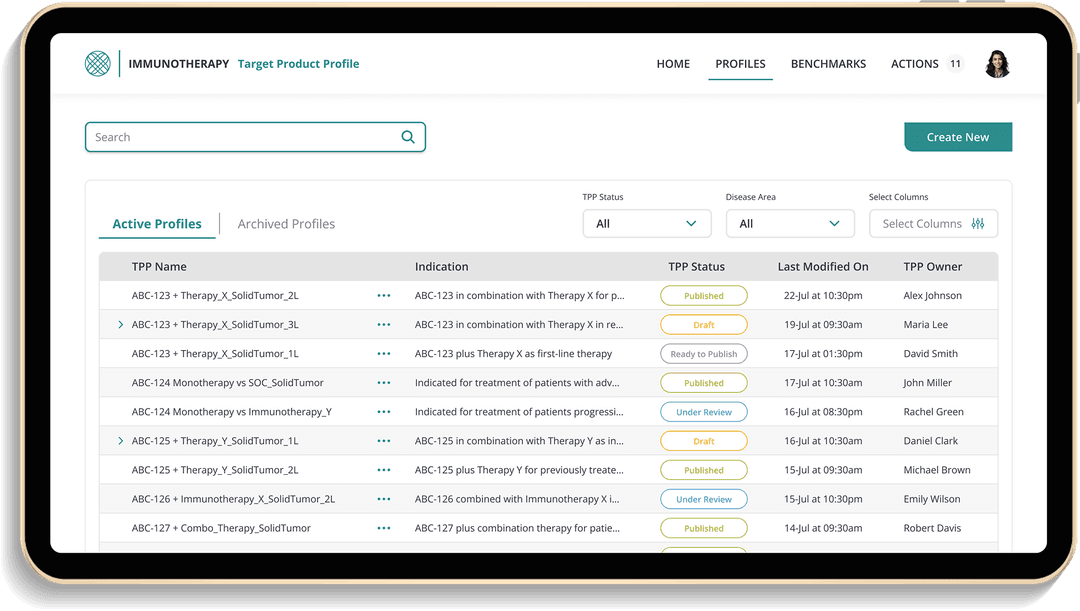The height and width of the screenshot is (611, 1080).
Task: Focus the Search input field
Action: pyautogui.click(x=240, y=138)
